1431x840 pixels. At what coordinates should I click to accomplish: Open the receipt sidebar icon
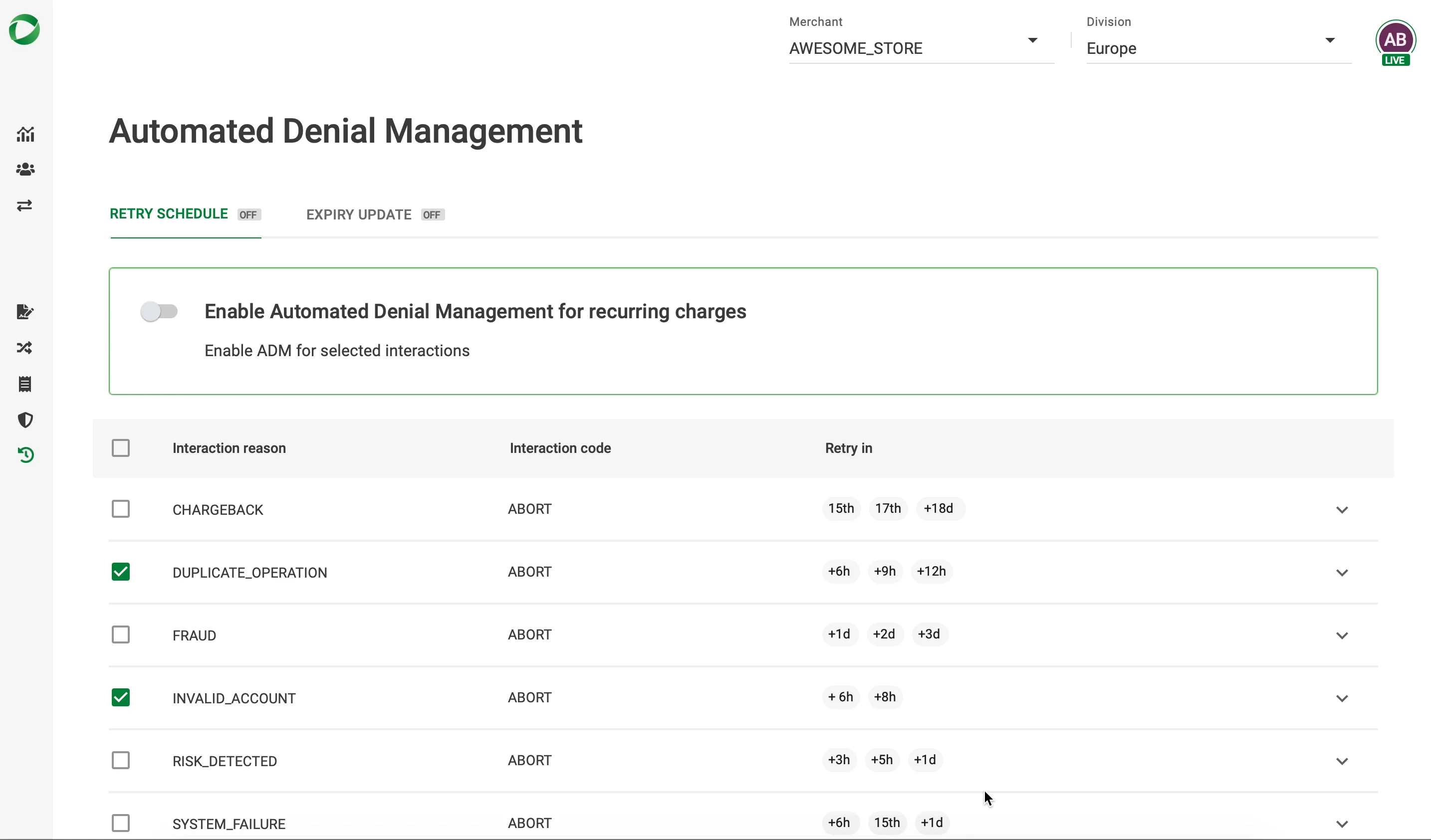[x=25, y=384]
